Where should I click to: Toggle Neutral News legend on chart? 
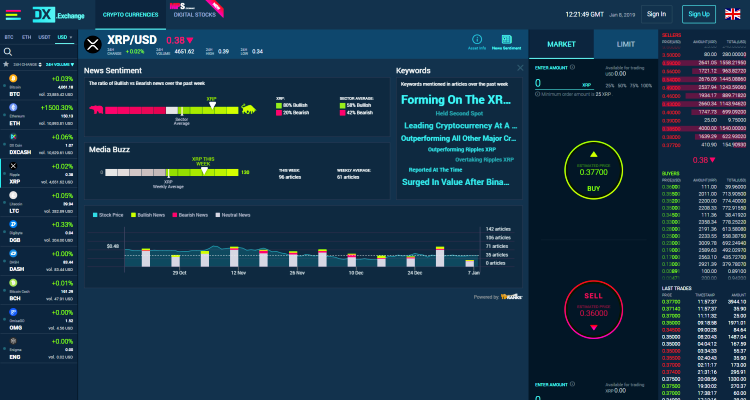coord(232,215)
